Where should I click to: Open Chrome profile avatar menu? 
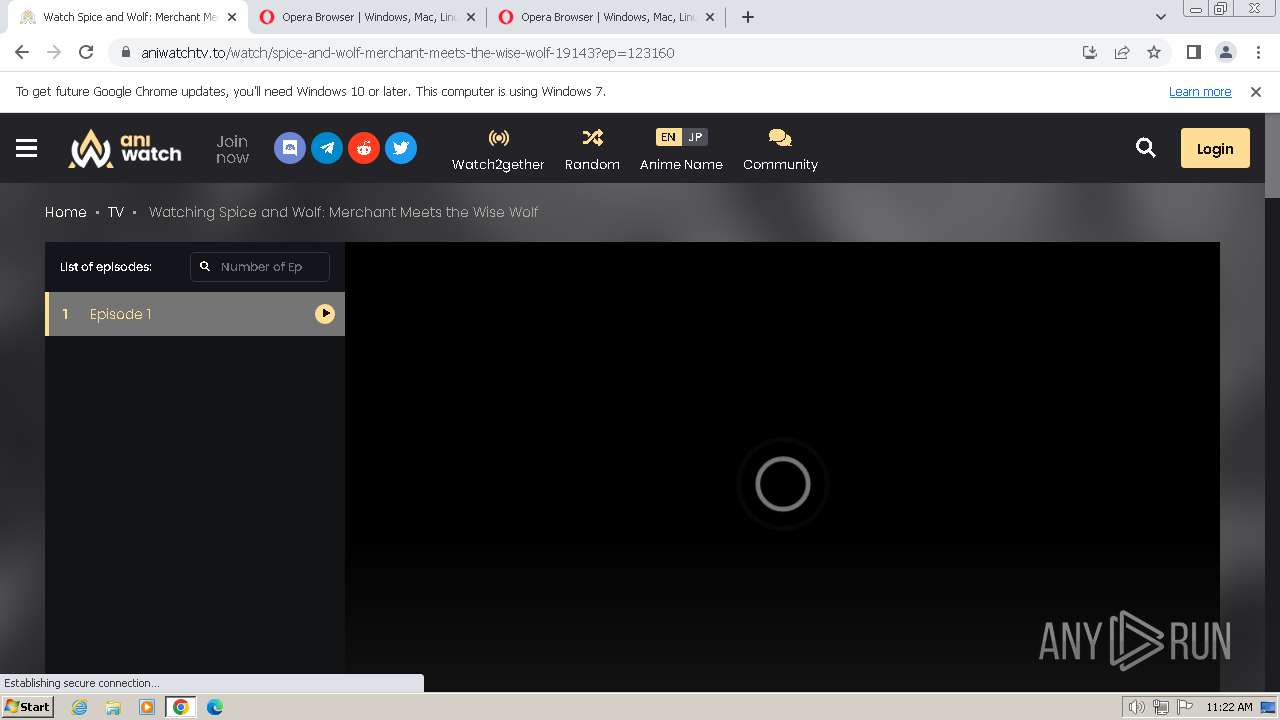click(1225, 52)
